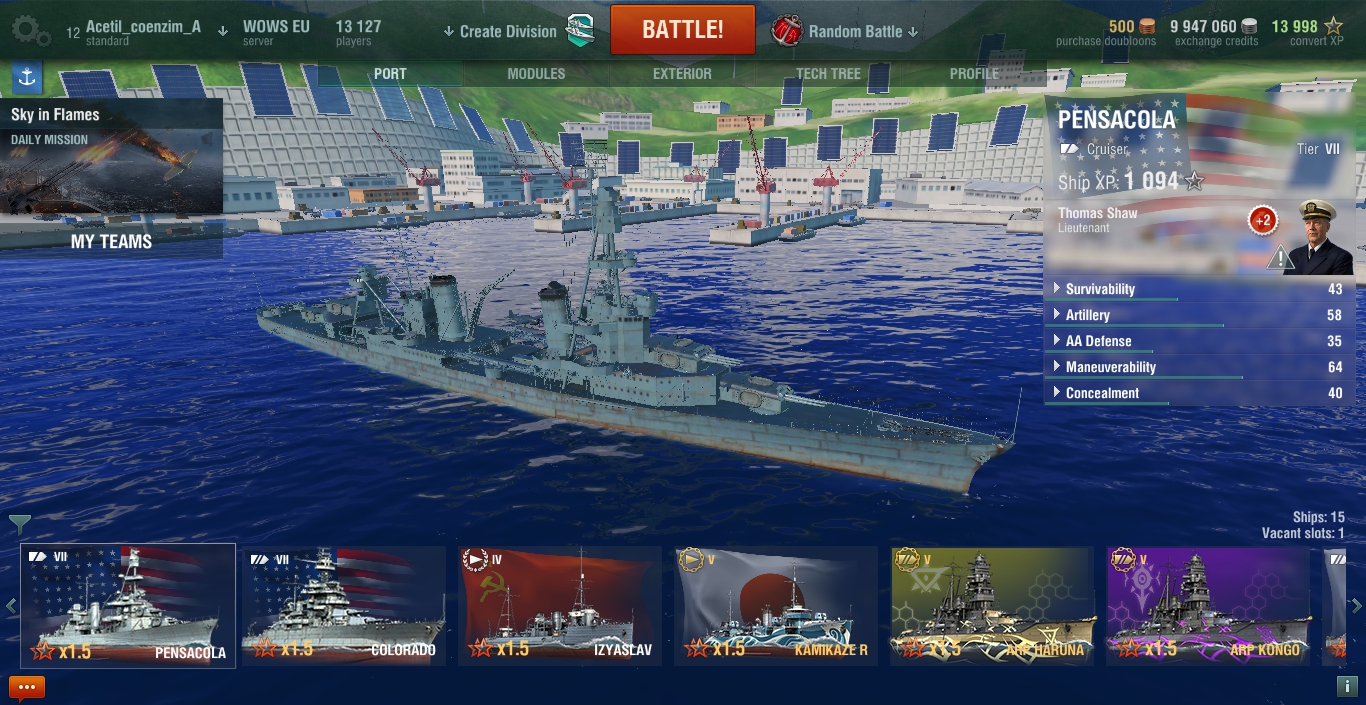Click the info icon at bottom right
The height and width of the screenshot is (705, 1366).
1346,687
